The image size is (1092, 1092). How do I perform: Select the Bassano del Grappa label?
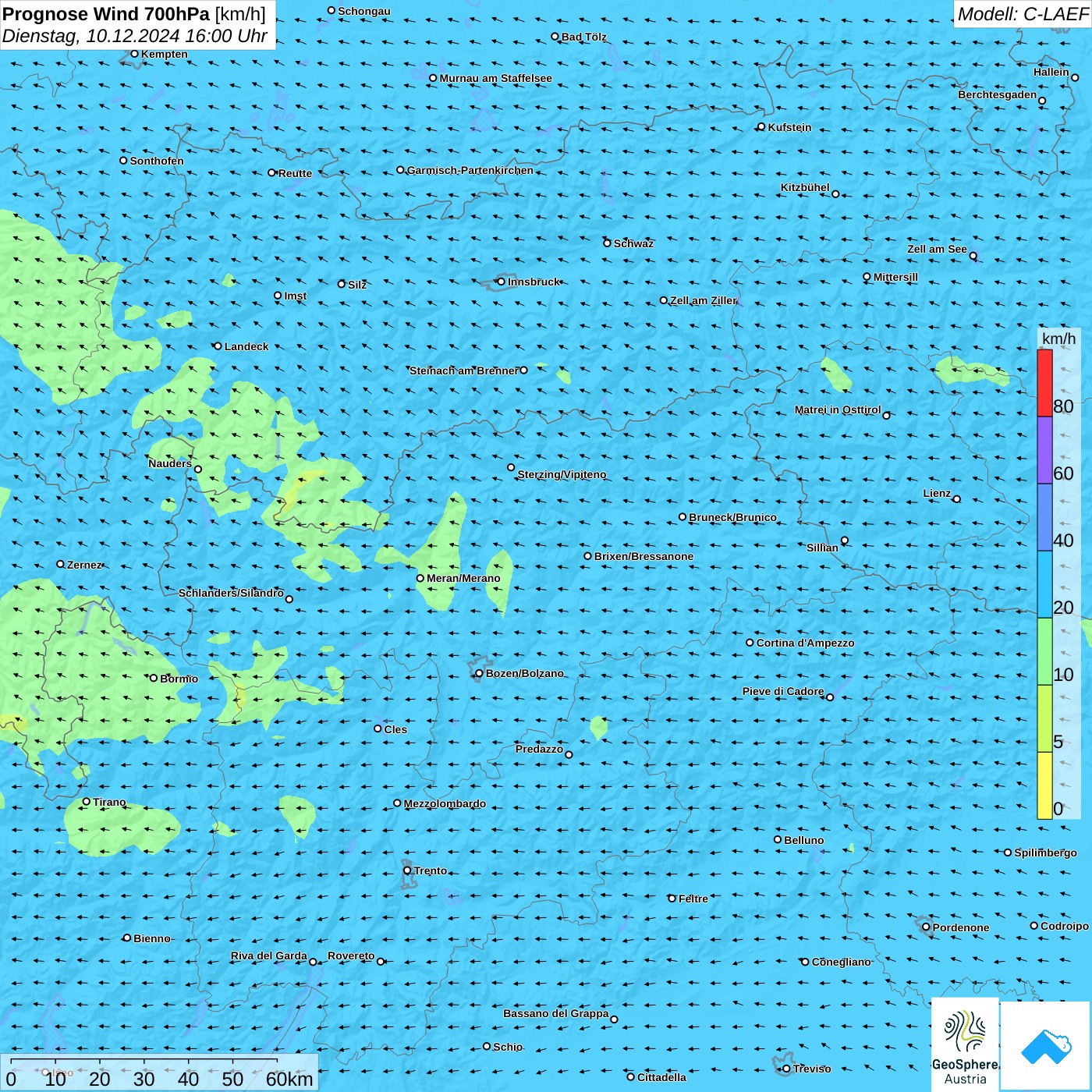pyautogui.click(x=556, y=1013)
